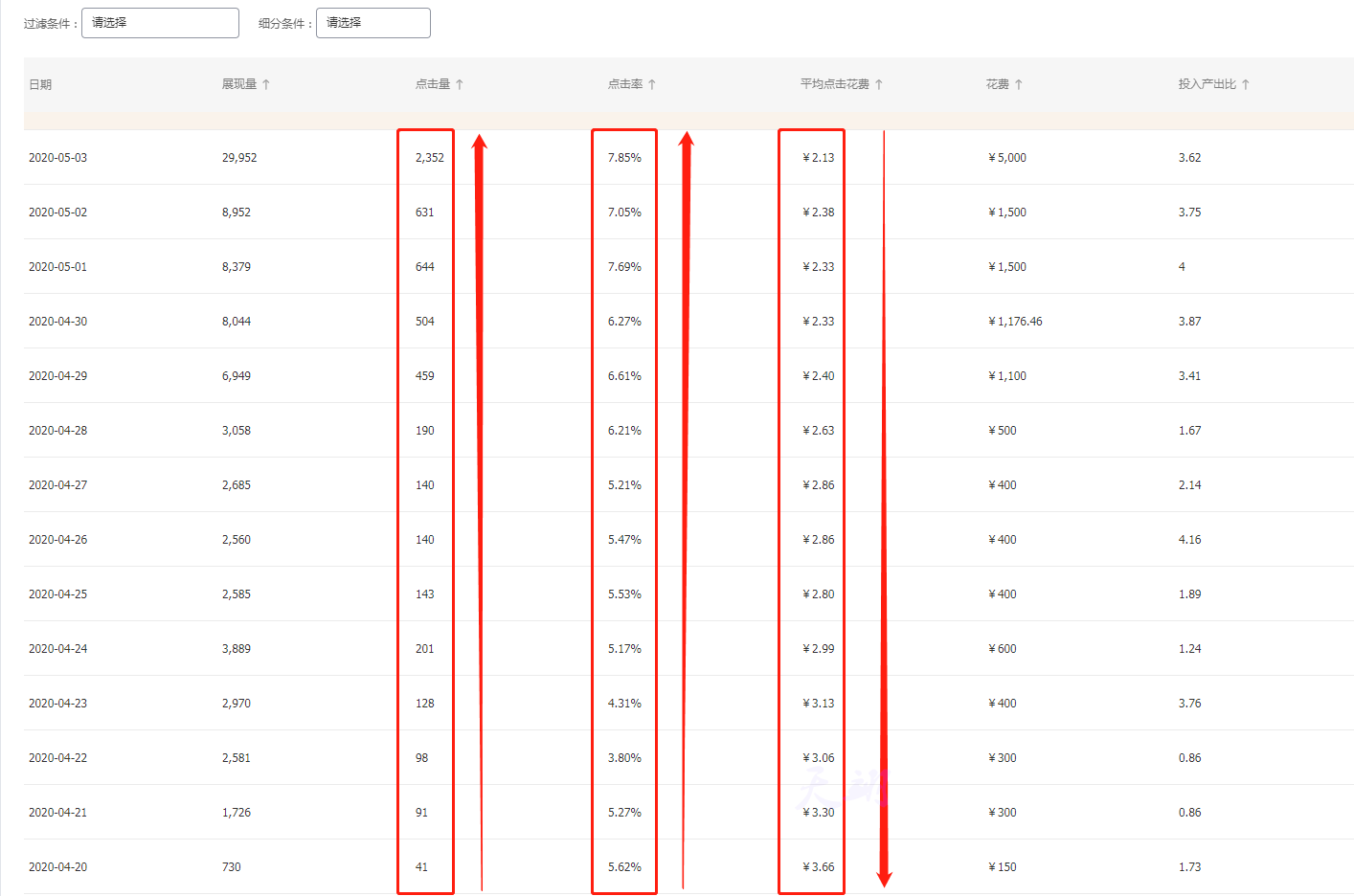Screen dimensions: 1354x896
Task: Click the ¥600 spend cell
Action: 1003,649
